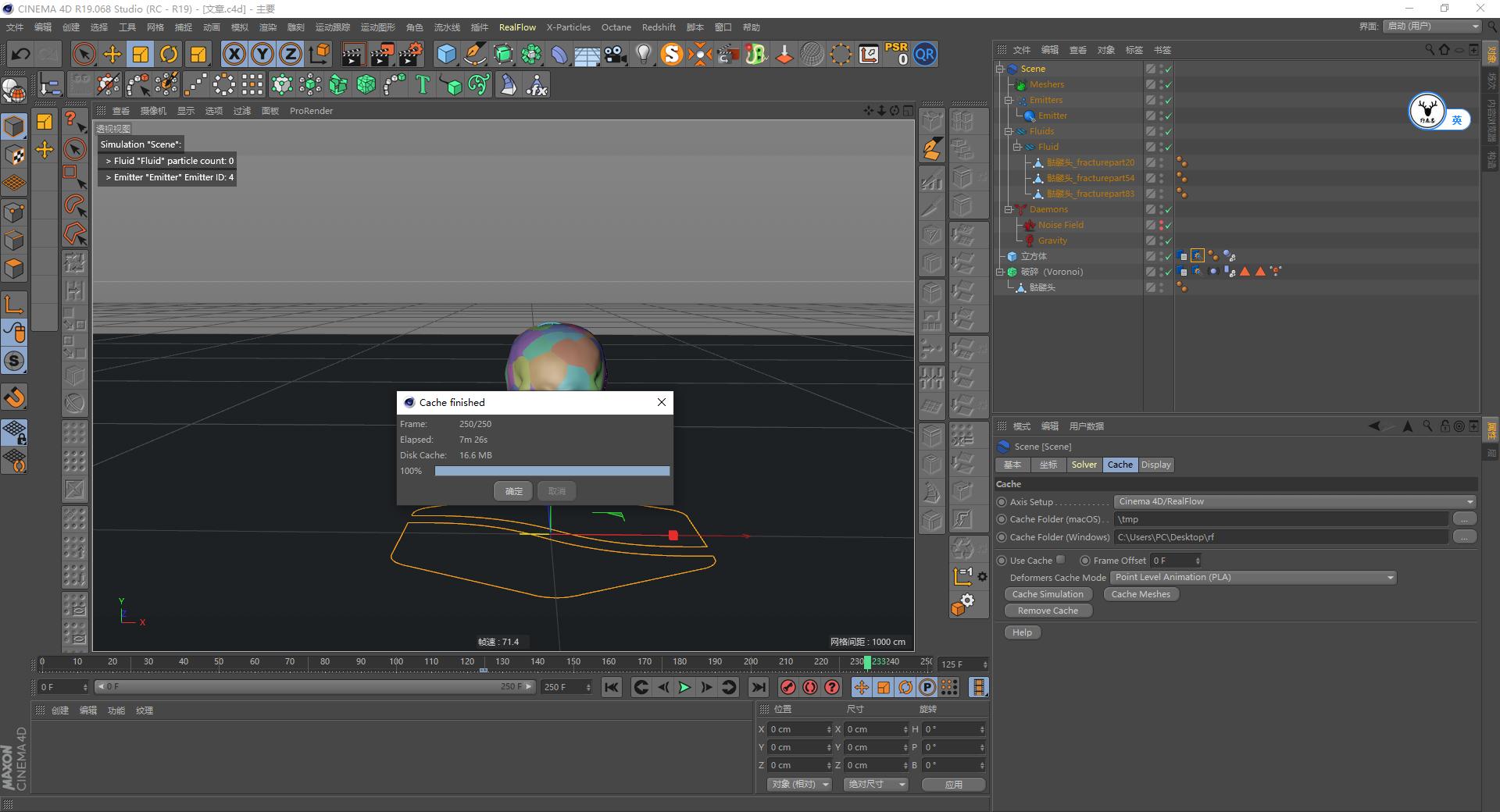
Task: Select the Rotate tool
Action: click(169, 54)
